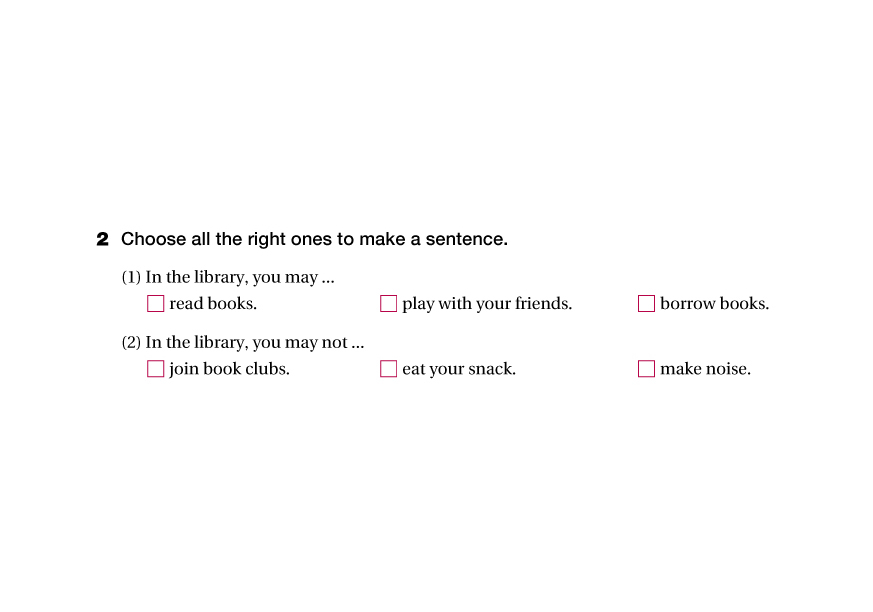Click the 'borrow books.' option text
The image size is (873, 612).
(x=714, y=304)
